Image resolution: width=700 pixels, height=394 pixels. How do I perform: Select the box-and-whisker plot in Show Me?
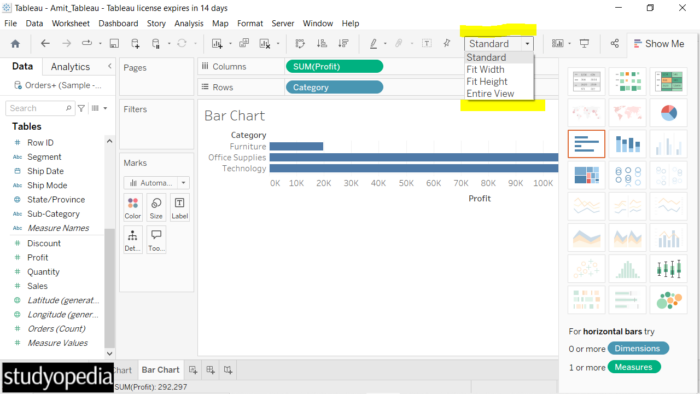(669, 269)
